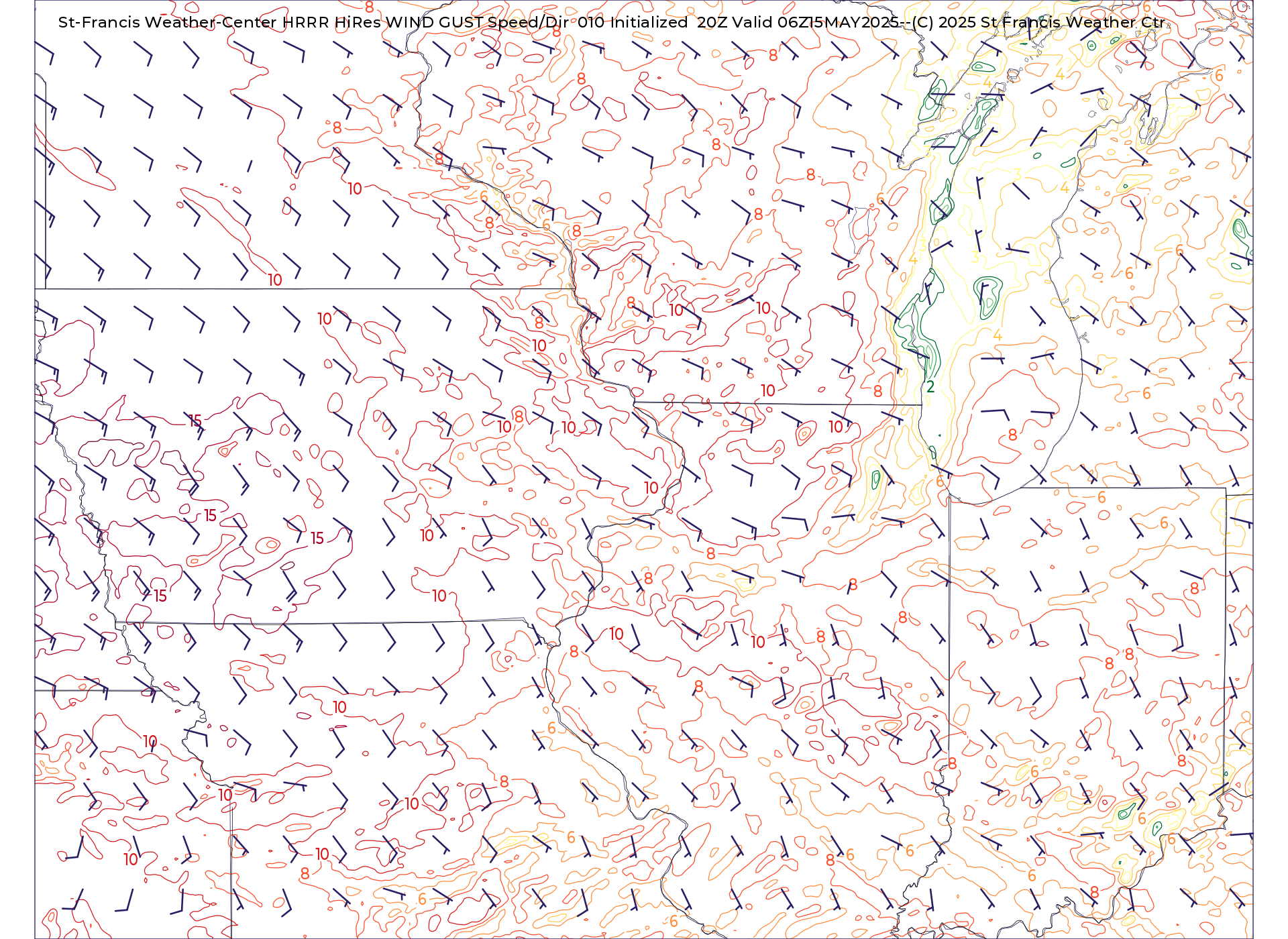Click 'HRRR HiRes' in the map title
Screen dimensions: 1288x939
pos(332,22)
